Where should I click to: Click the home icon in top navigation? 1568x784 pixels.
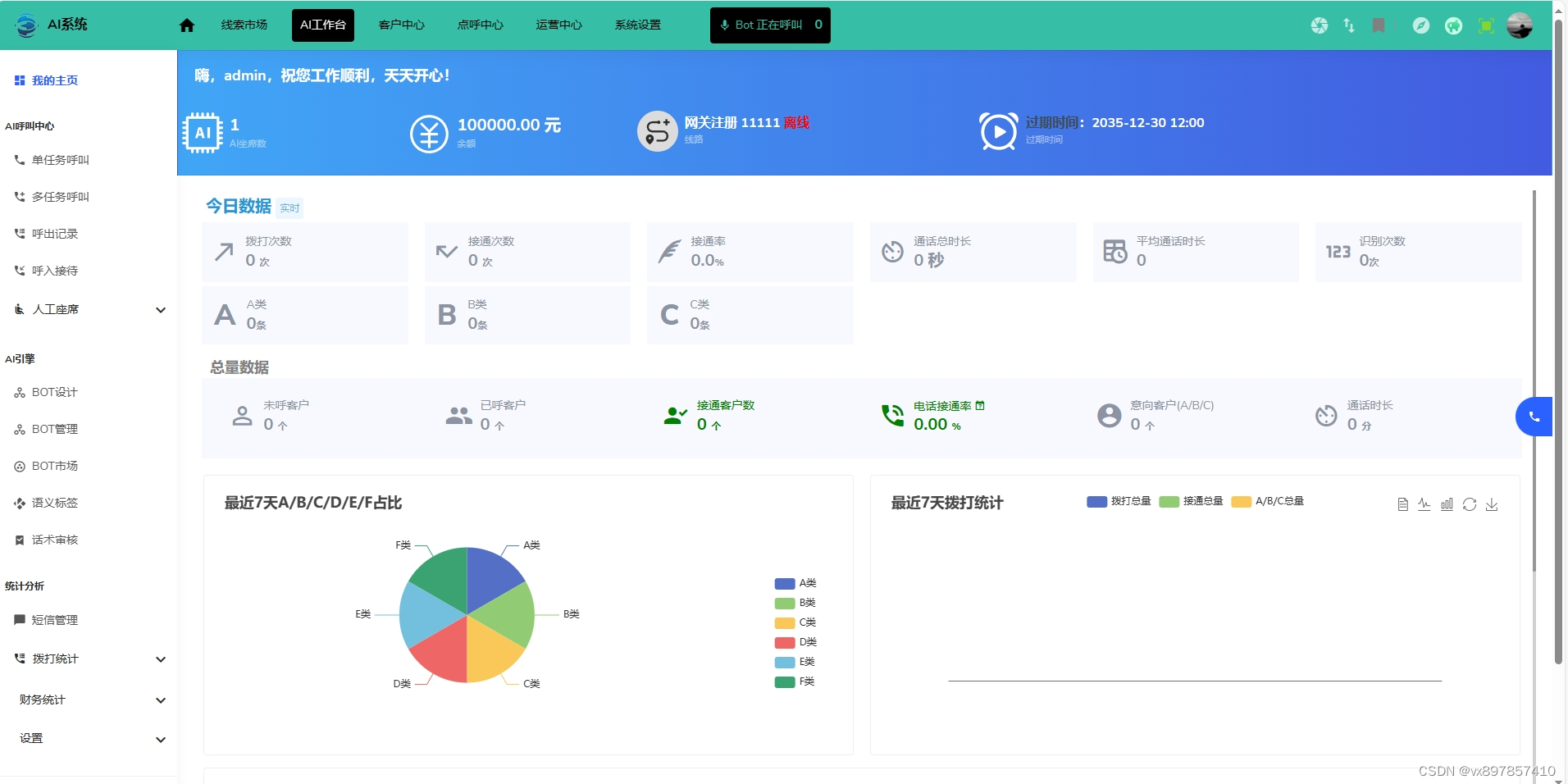click(x=187, y=25)
